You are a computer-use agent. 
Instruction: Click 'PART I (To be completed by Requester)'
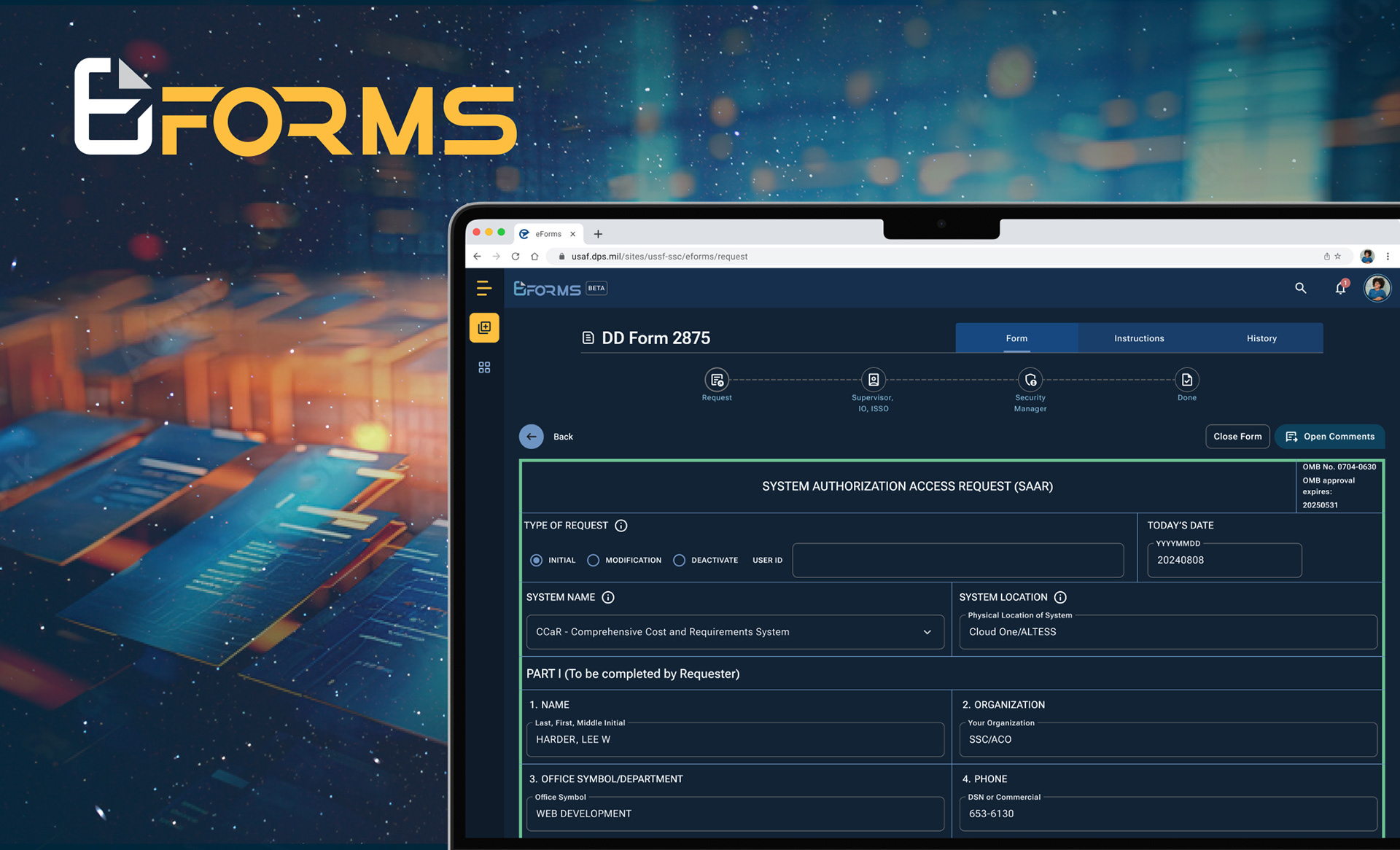[x=633, y=674]
